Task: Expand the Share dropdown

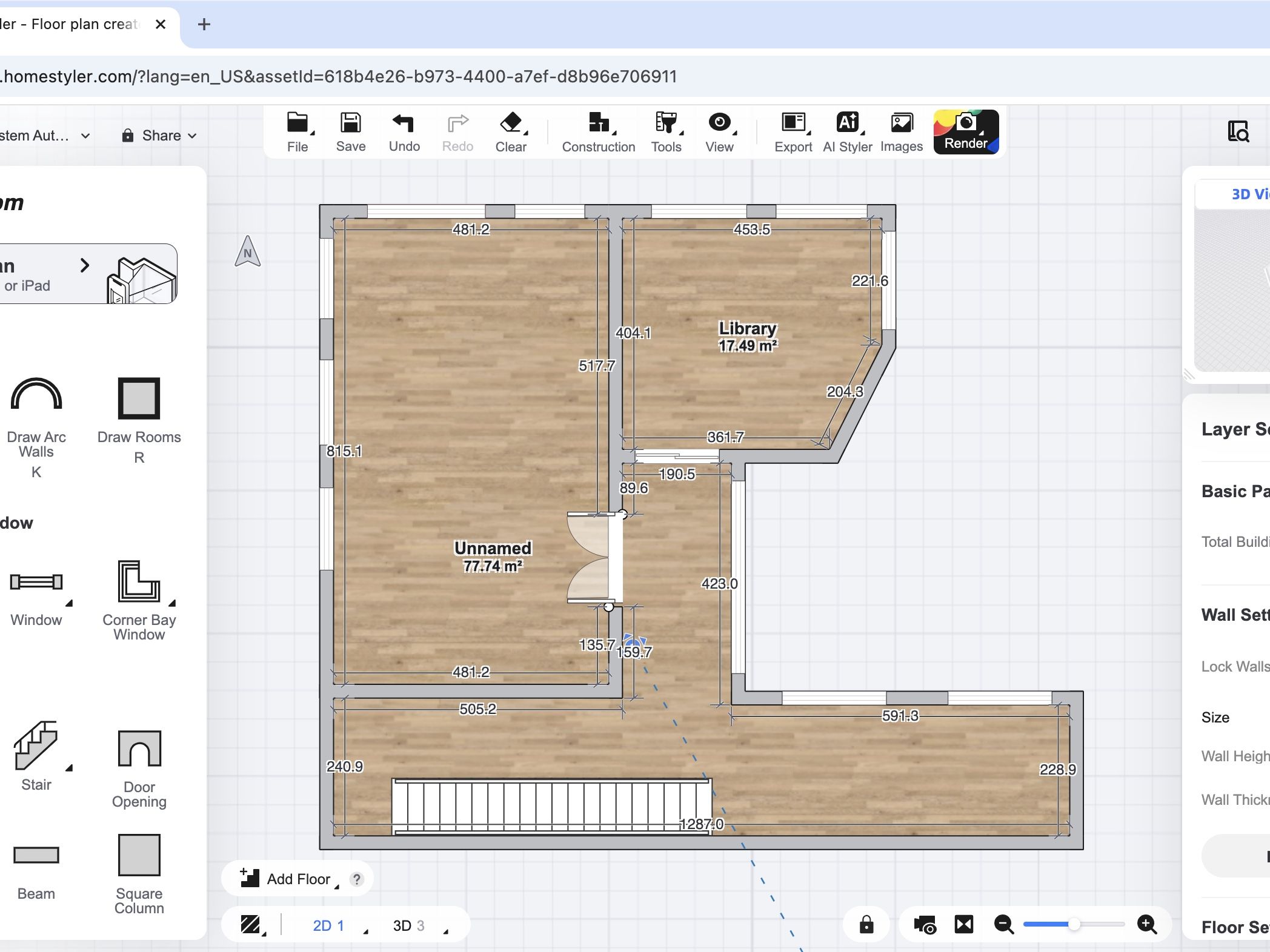Action: point(160,136)
